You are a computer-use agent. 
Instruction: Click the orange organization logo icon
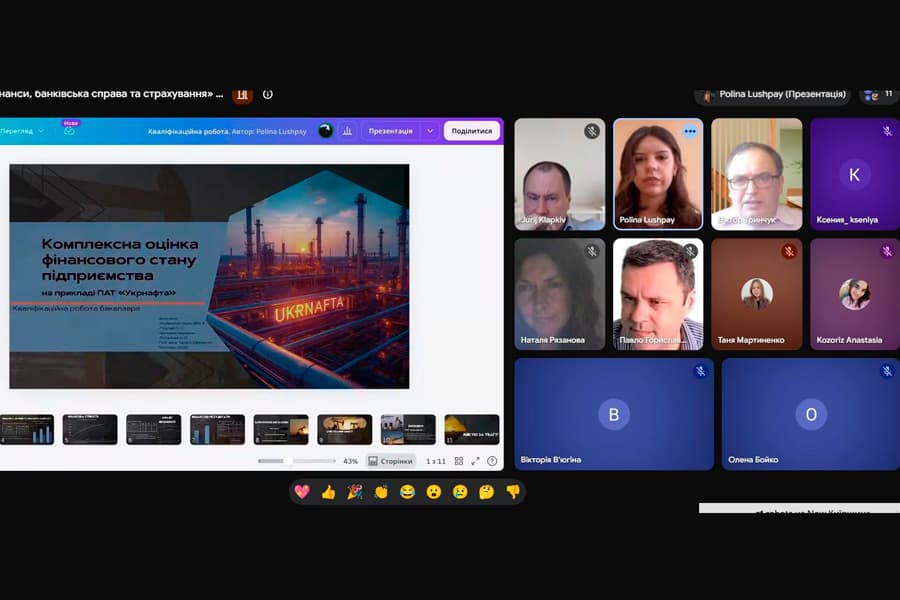pos(242,95)
